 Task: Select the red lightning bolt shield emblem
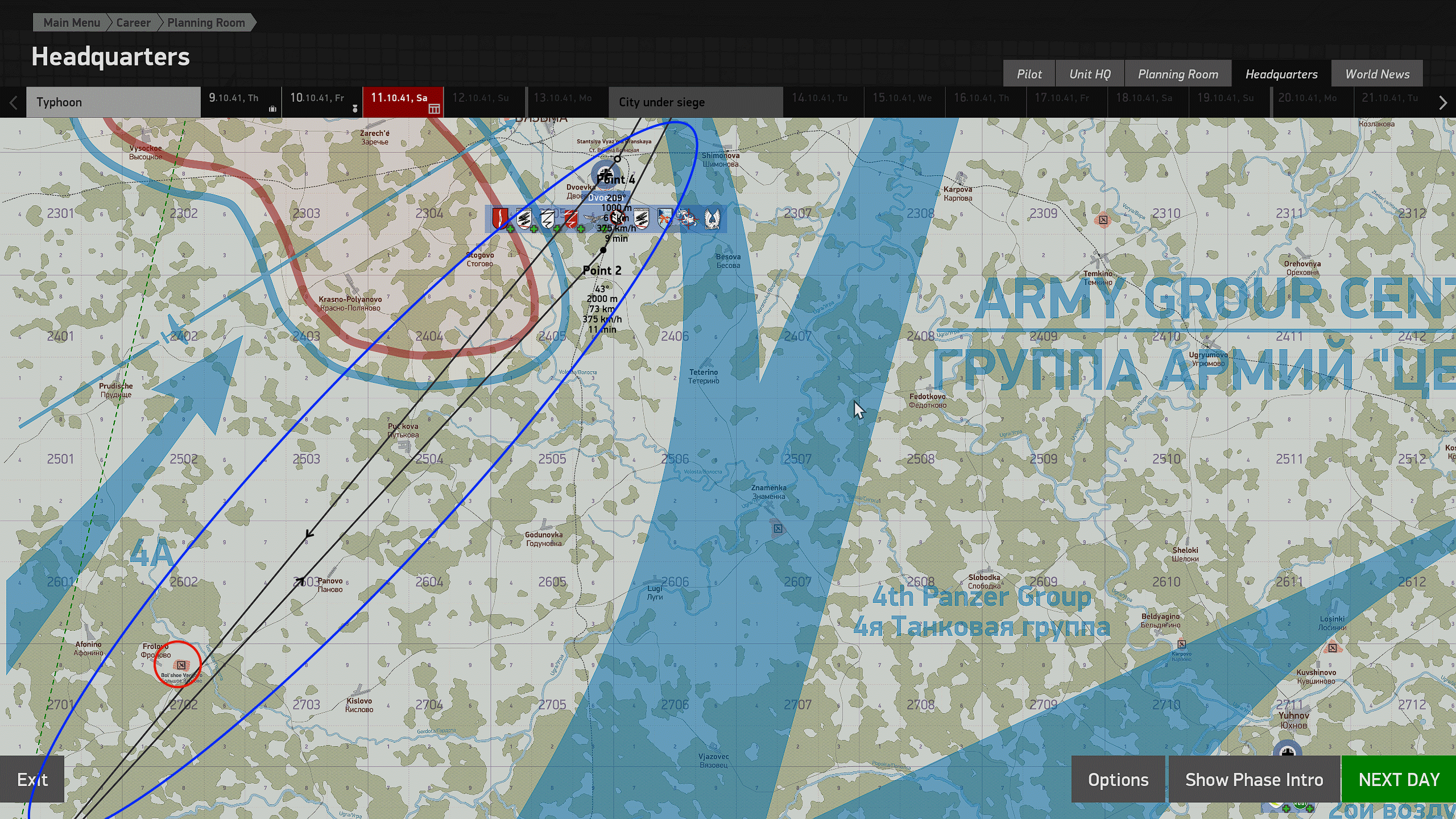coord(571,219)
